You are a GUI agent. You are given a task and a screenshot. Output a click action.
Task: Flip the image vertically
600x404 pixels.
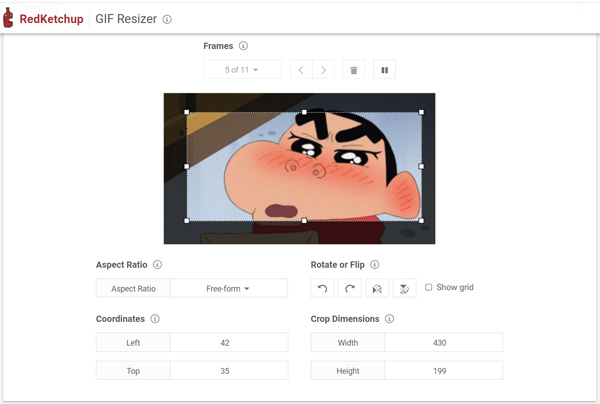click(x=404, y=288)
